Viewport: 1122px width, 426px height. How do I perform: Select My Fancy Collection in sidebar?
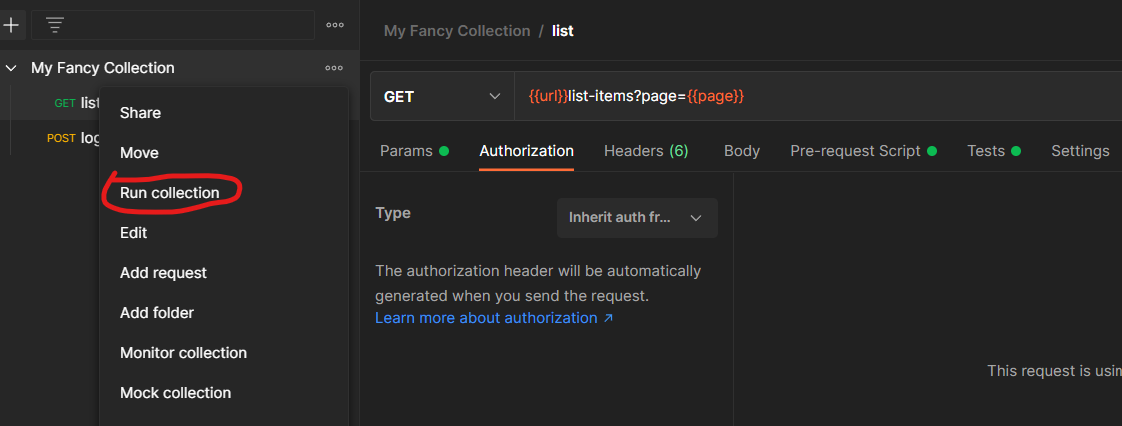(102, 68)
